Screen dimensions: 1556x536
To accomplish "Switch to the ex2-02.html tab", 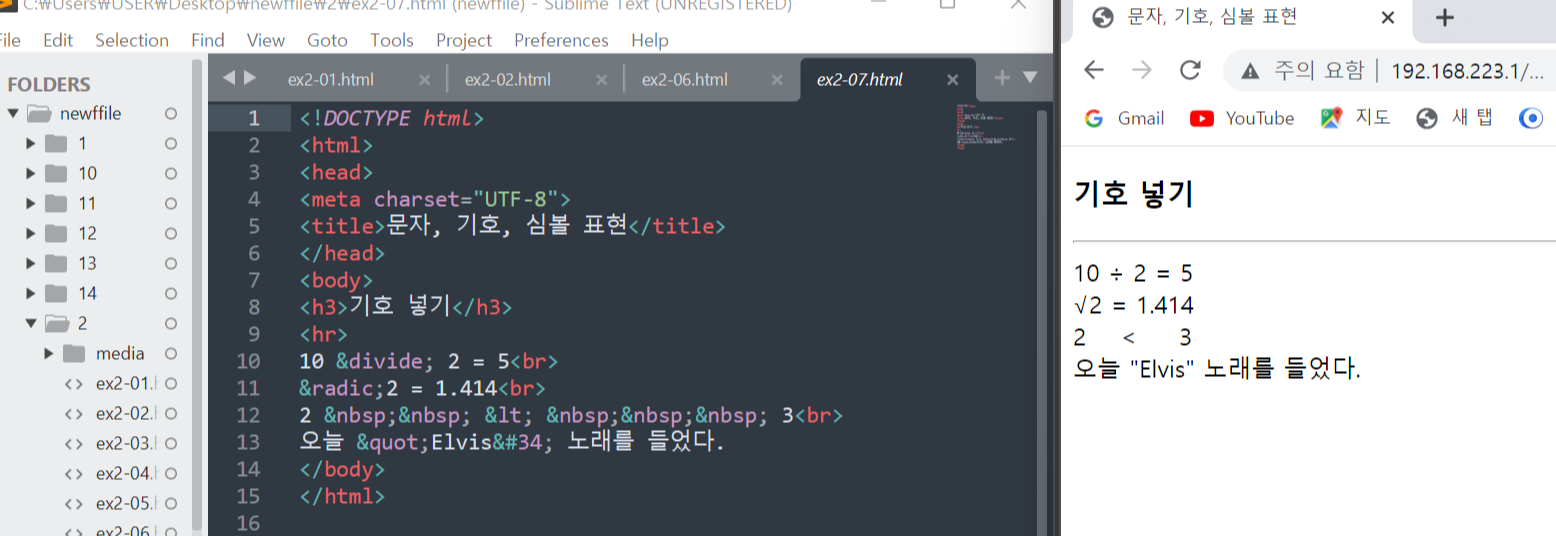I will (x=508, y=80).
